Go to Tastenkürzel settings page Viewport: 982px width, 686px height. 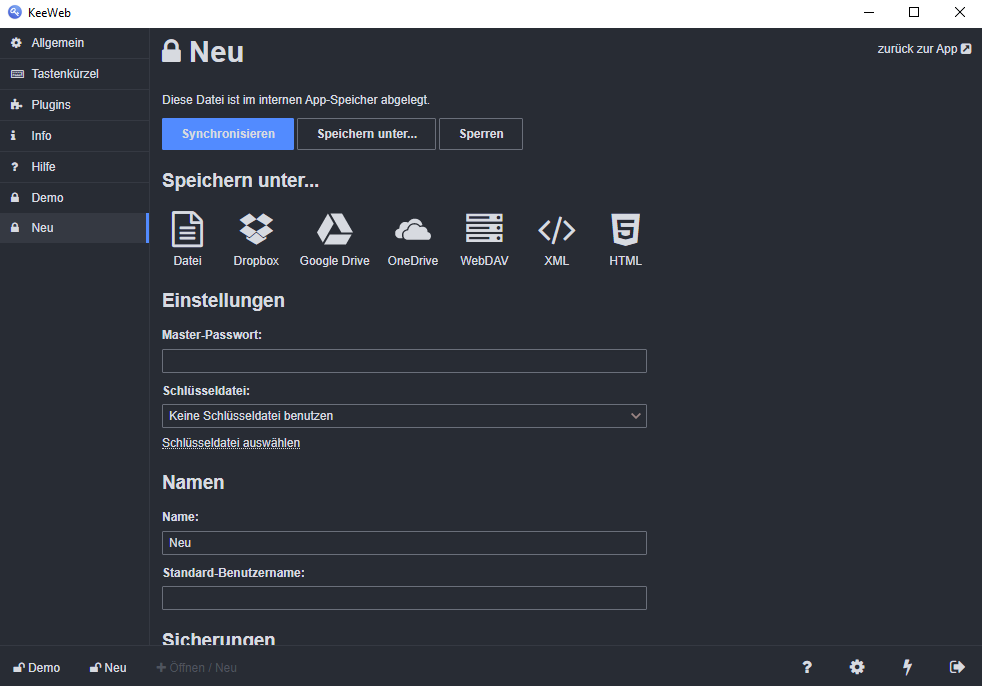(x=75, y=74)
